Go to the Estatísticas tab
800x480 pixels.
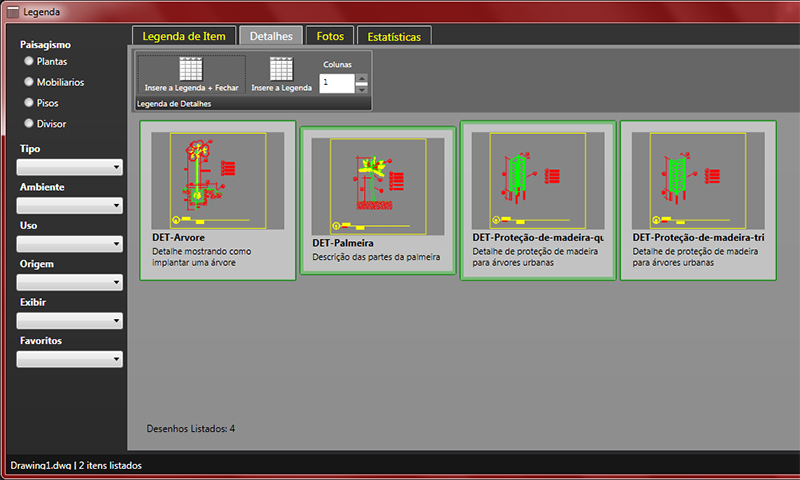pyautogui.click(x=394, y=37)
